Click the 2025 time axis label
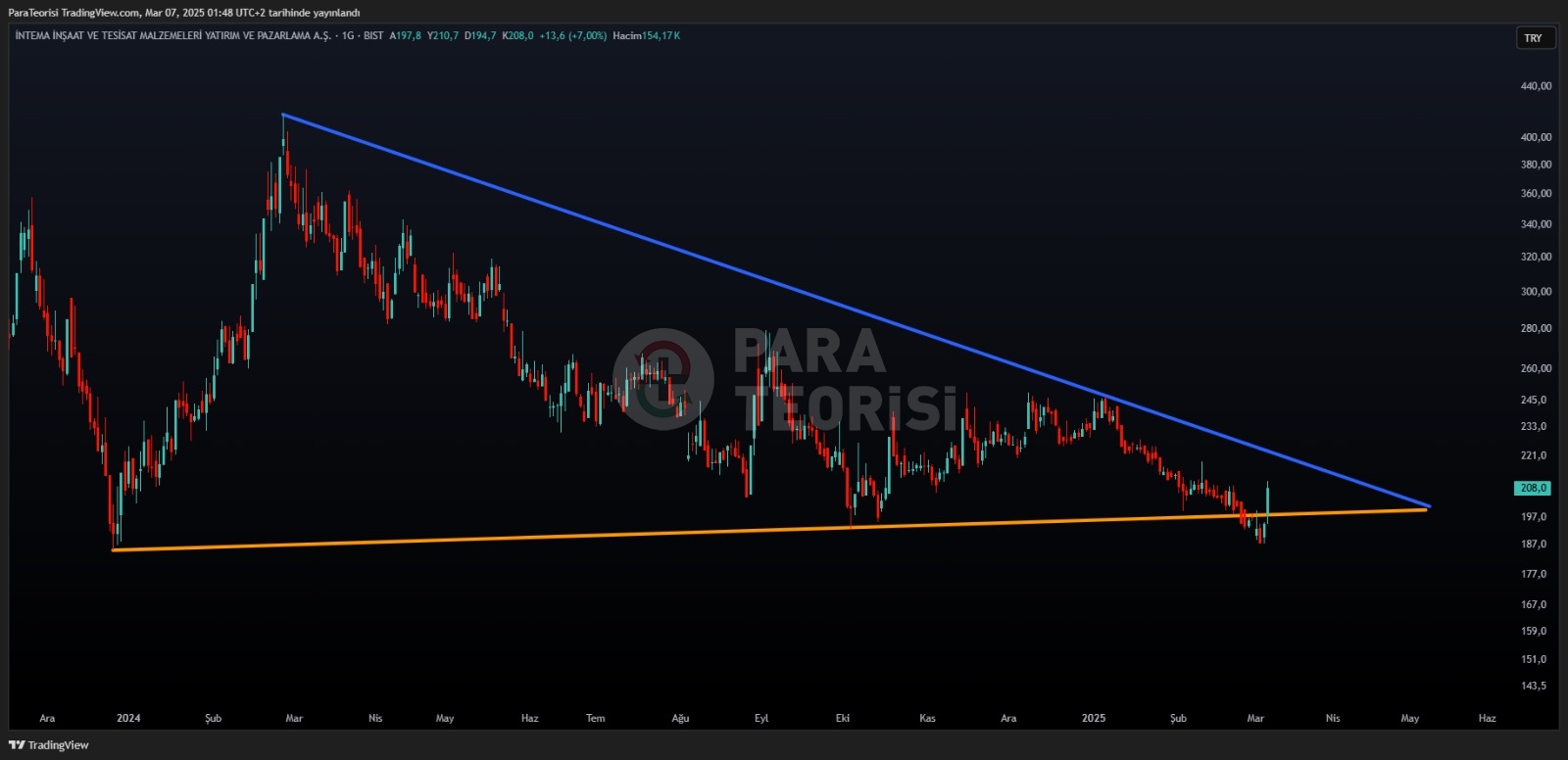Image resolution: width=1568 pixels, height=760 pixels. (x=1094, y=719)
